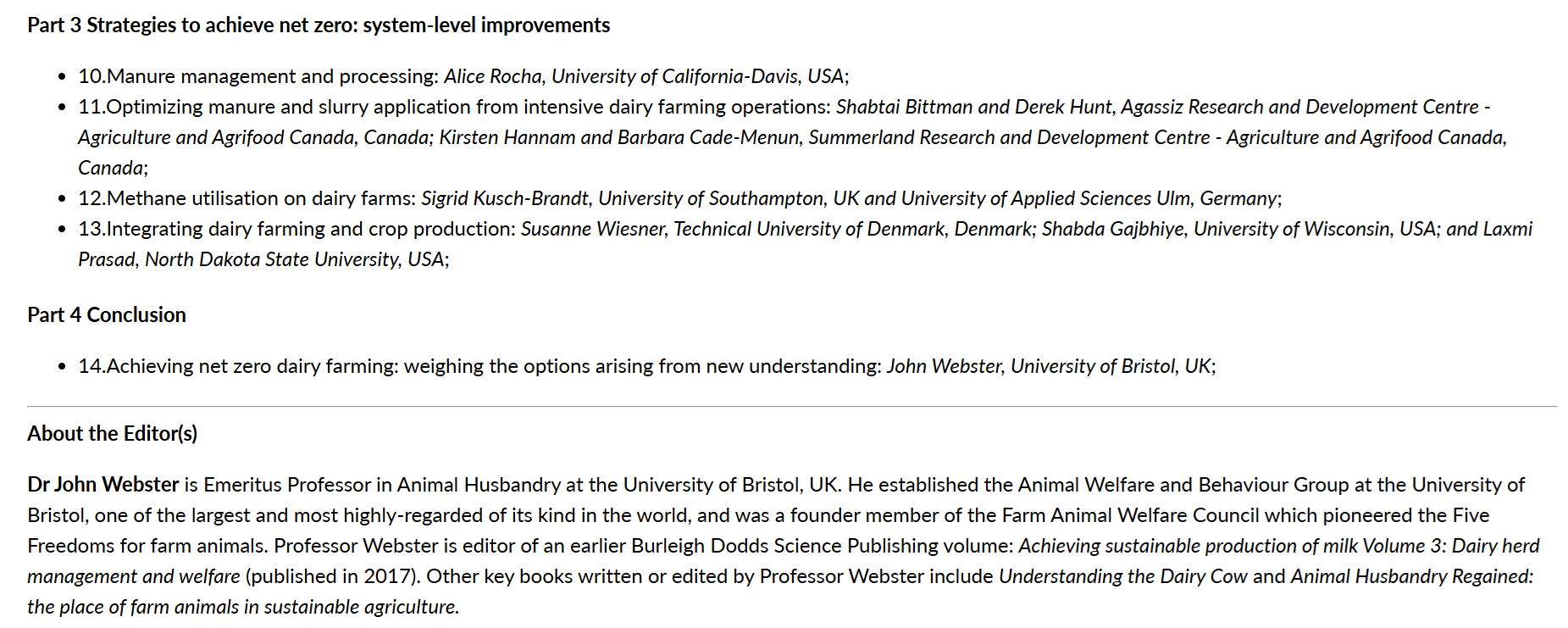Click Understanding the Dairy Cow book title

(x=1122, y=576)
